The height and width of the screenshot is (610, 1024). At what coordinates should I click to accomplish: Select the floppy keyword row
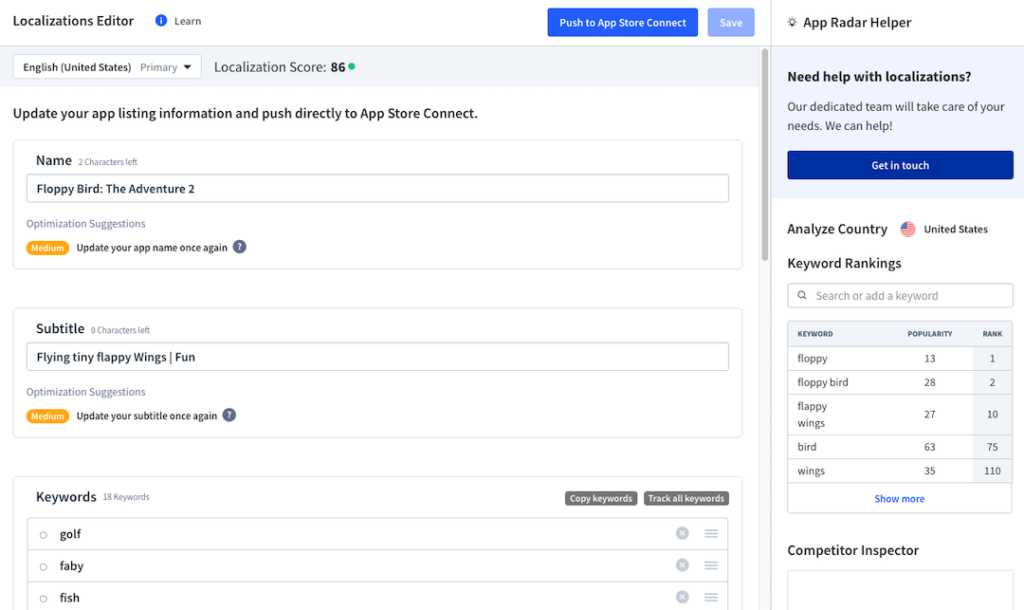click(900, 359)
